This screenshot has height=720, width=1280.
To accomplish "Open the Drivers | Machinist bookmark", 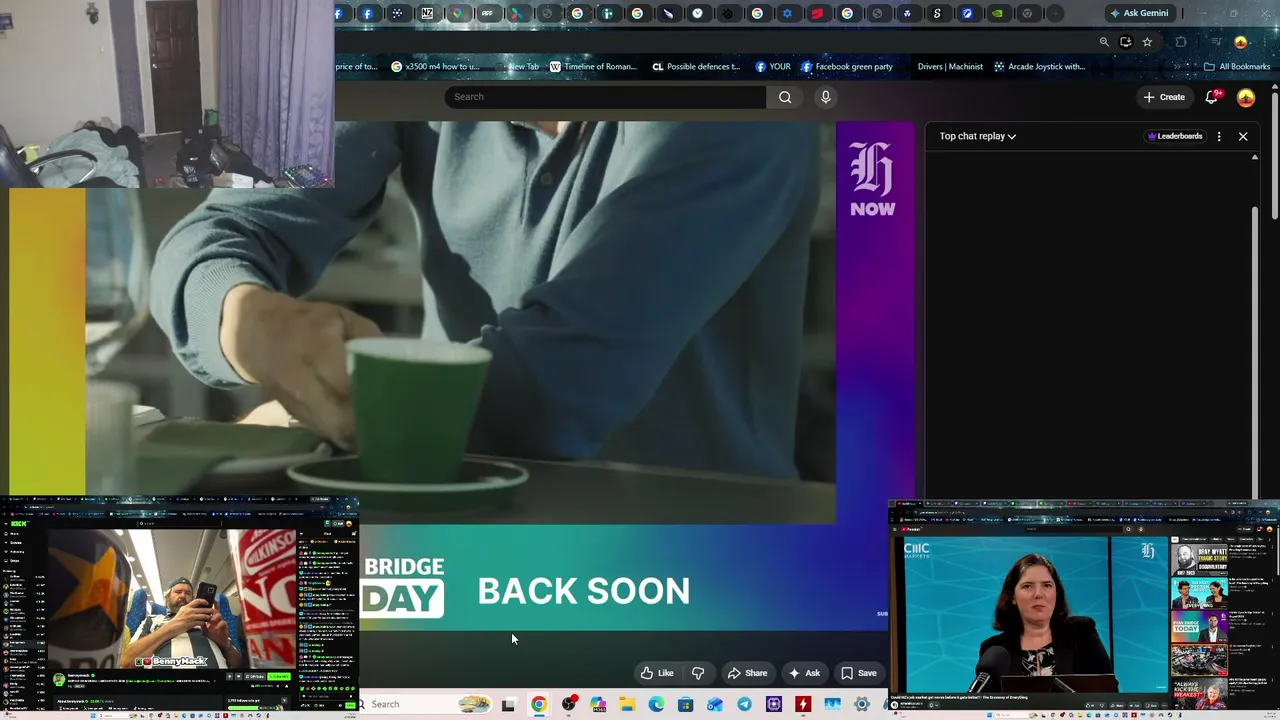I will [950, 67].
